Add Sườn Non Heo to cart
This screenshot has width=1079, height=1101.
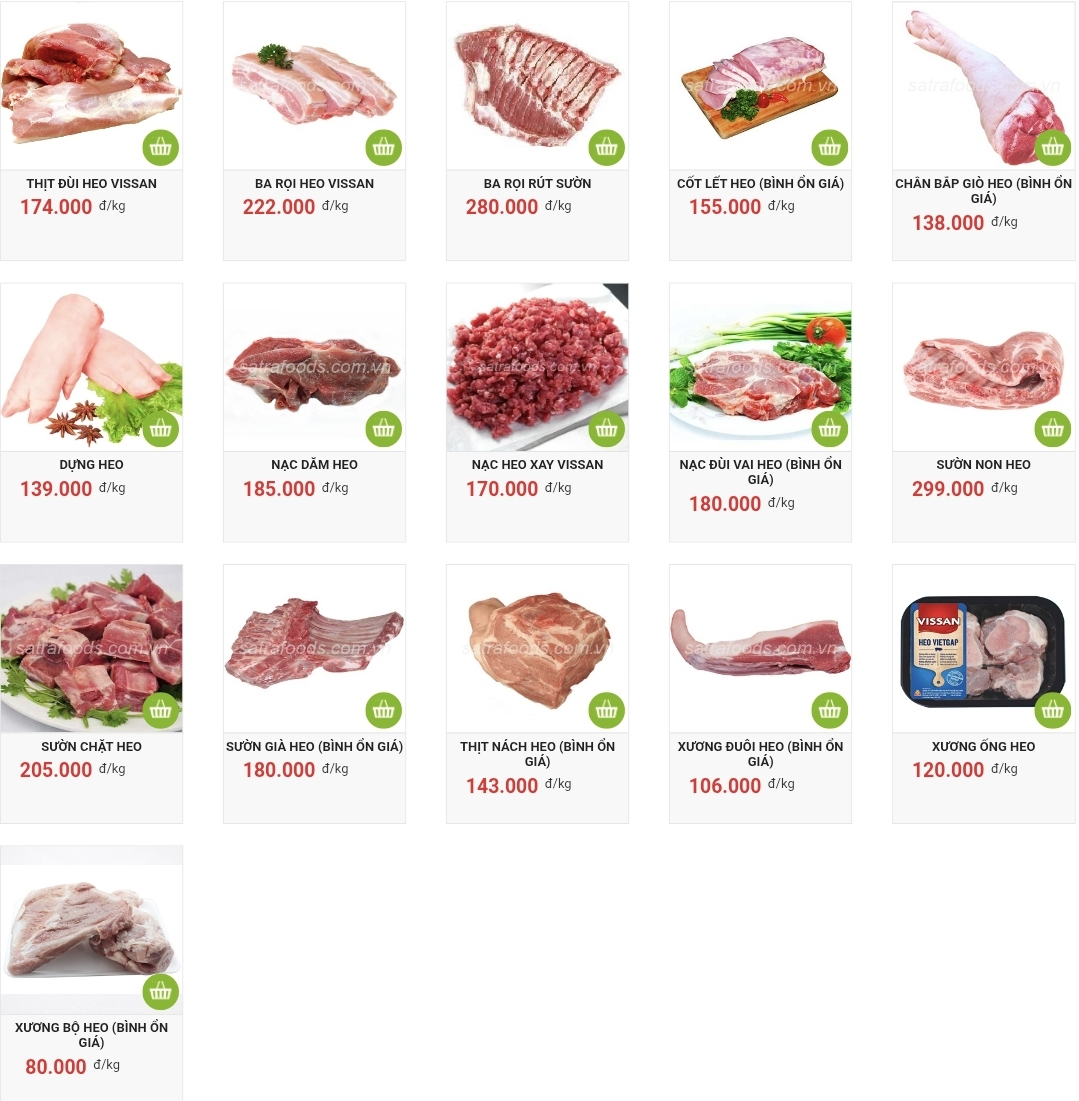pyautogui.click(x=1052, y=428)
